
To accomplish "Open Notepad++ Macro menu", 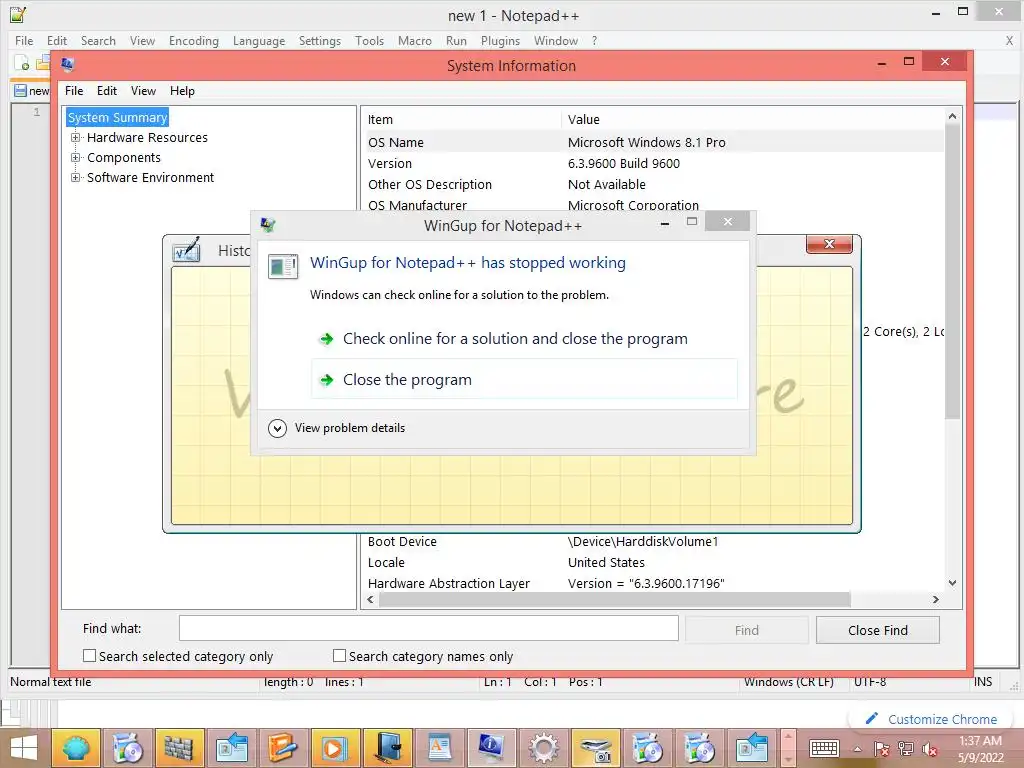I will pyautogui.click(x=415, y=40).
